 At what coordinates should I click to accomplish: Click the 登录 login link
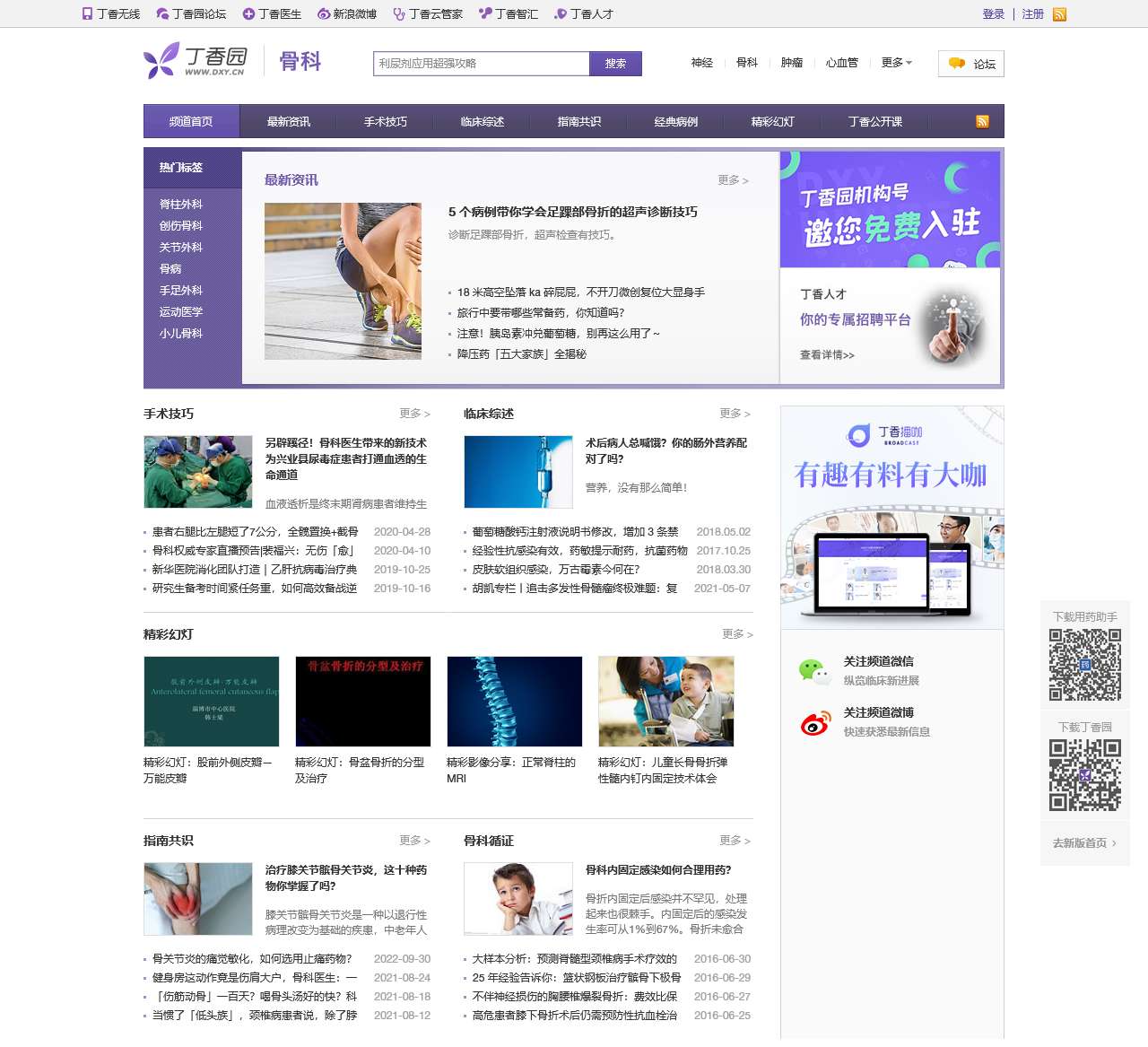click(994, 14)
